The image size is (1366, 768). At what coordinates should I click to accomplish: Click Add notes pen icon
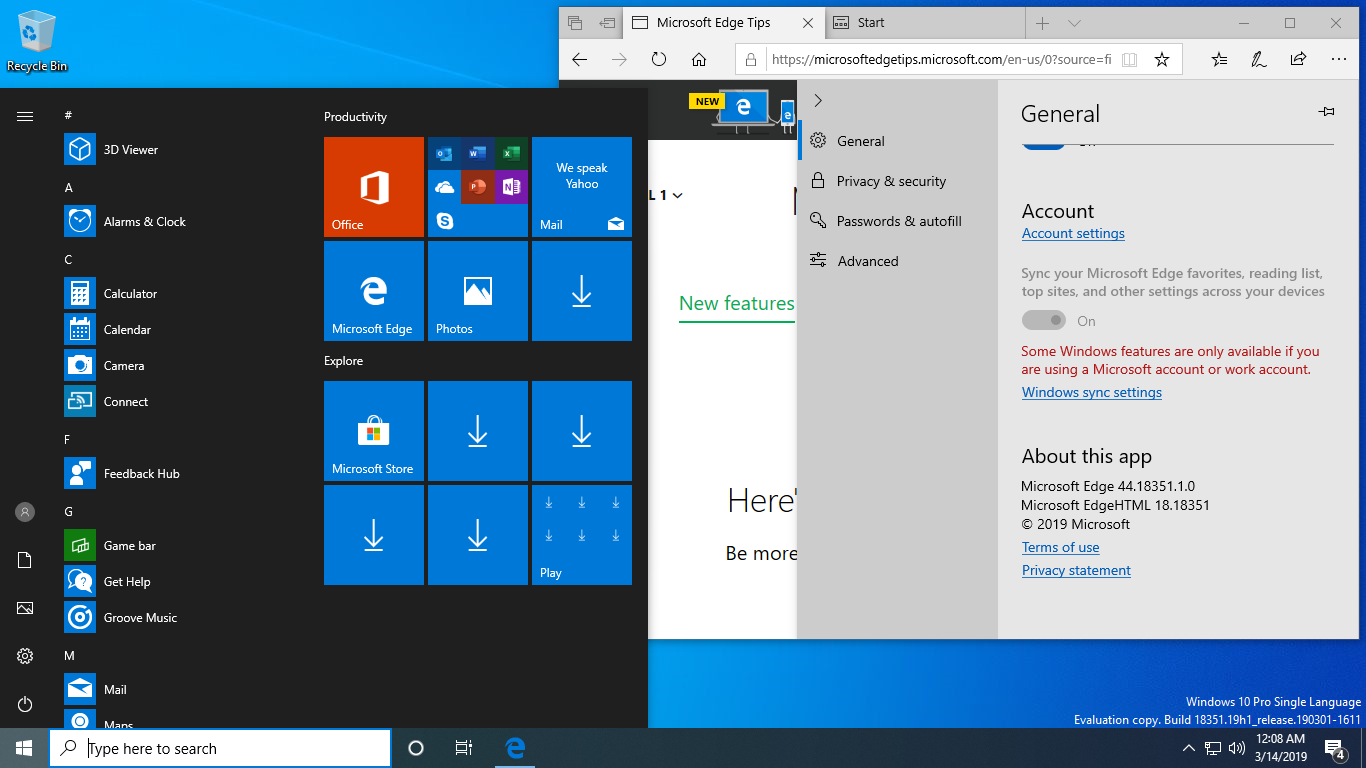tap(1259, 59)
